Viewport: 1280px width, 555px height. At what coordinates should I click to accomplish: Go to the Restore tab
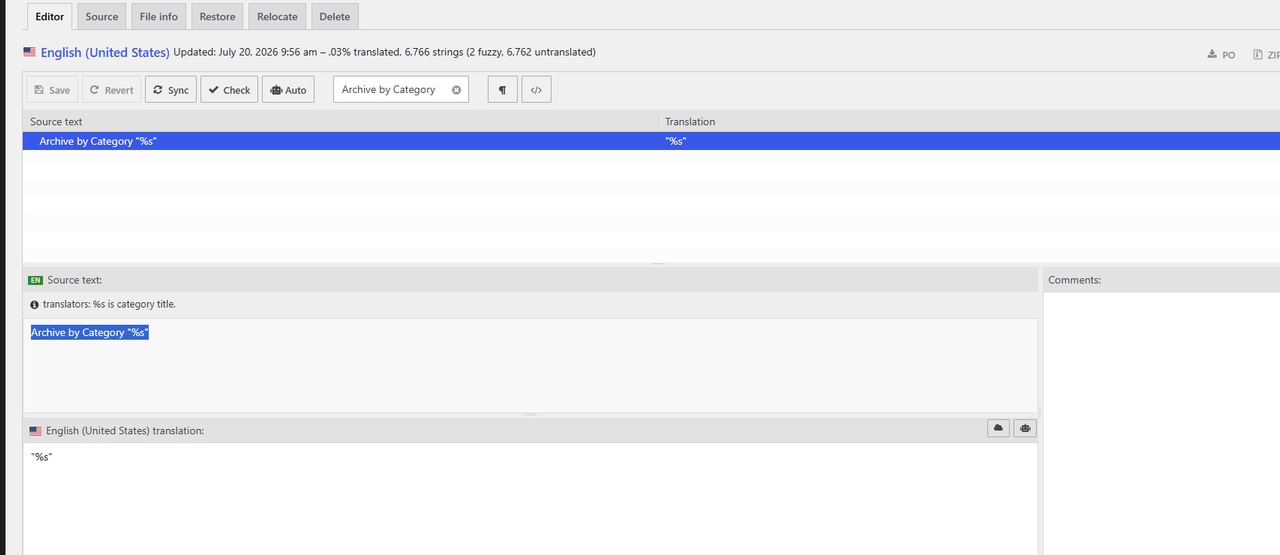tap(217, 16)
